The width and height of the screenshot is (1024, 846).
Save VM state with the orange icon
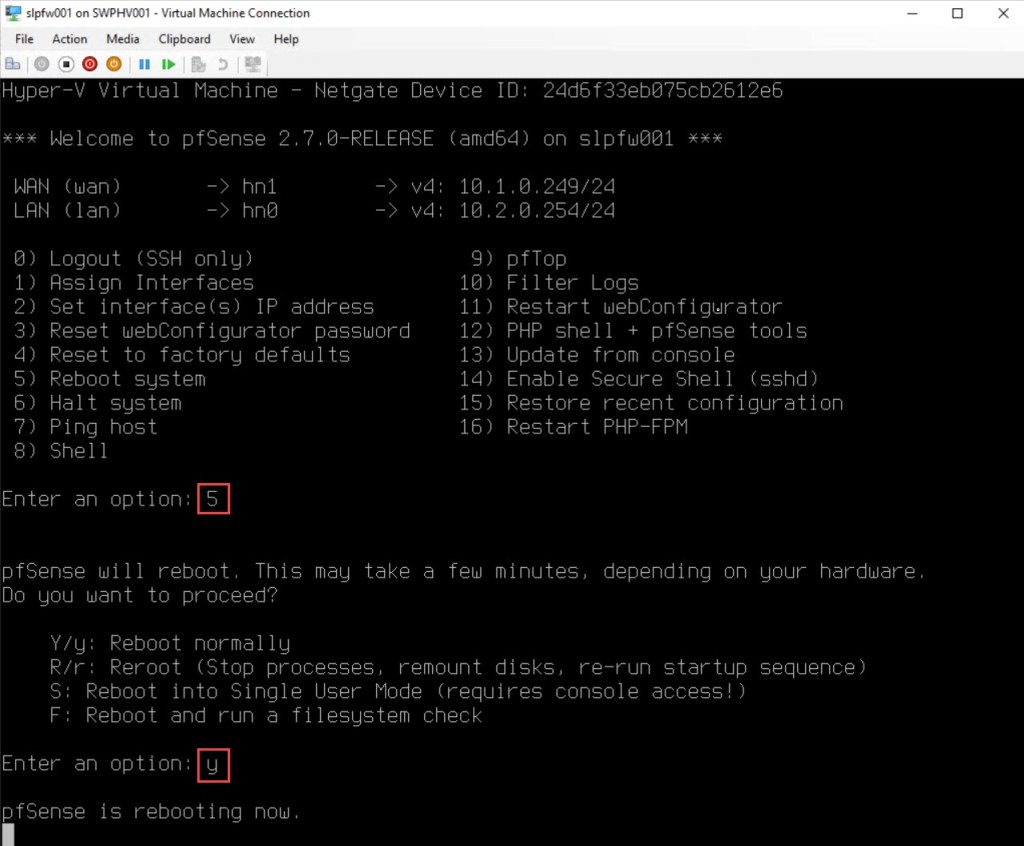click(114, 64)
